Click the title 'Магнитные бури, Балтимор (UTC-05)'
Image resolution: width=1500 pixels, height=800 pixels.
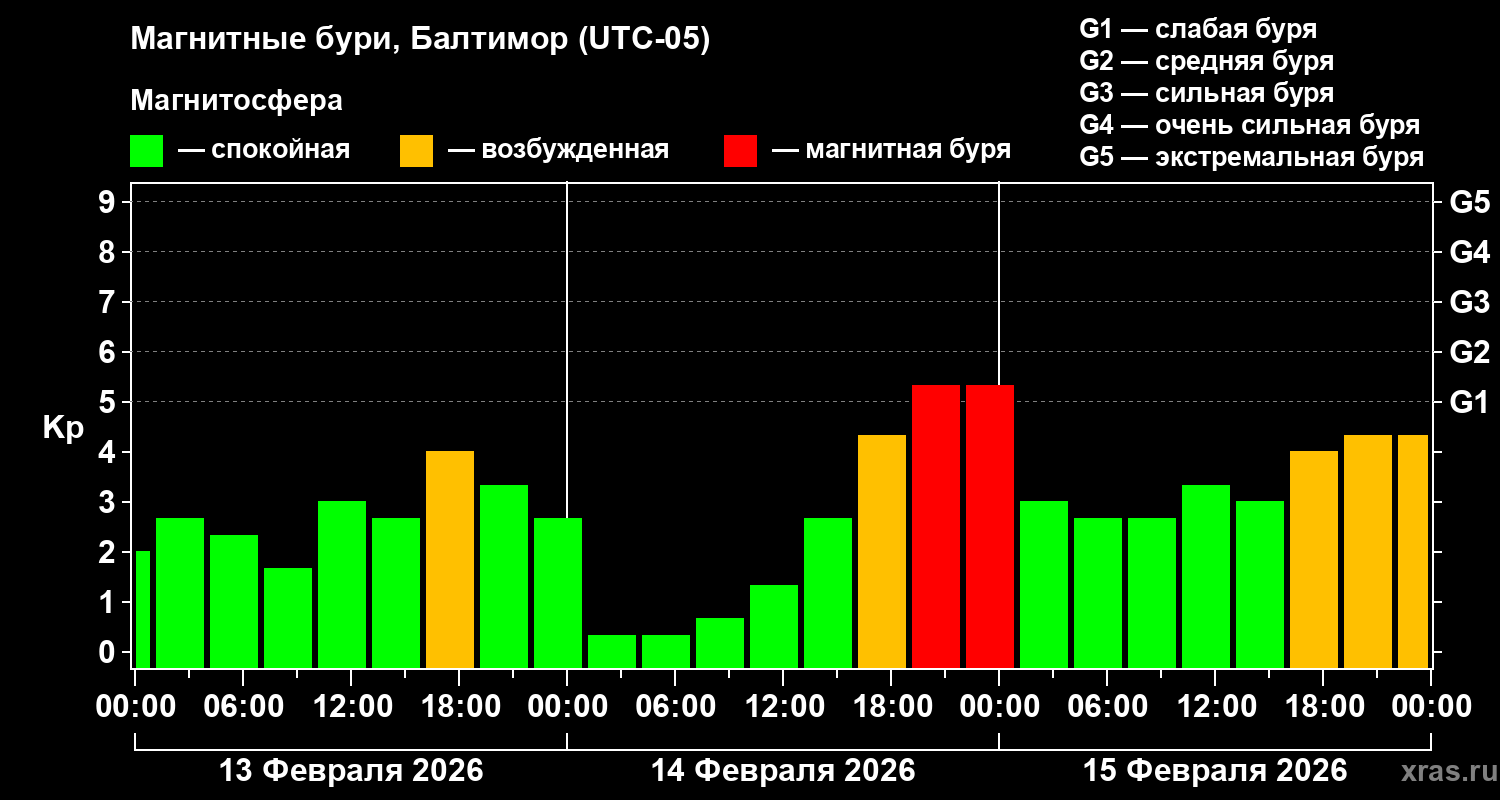(420, 41)
